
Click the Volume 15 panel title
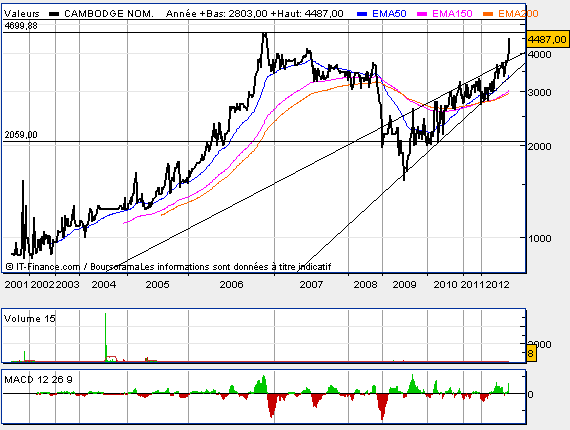coord(29,319)
